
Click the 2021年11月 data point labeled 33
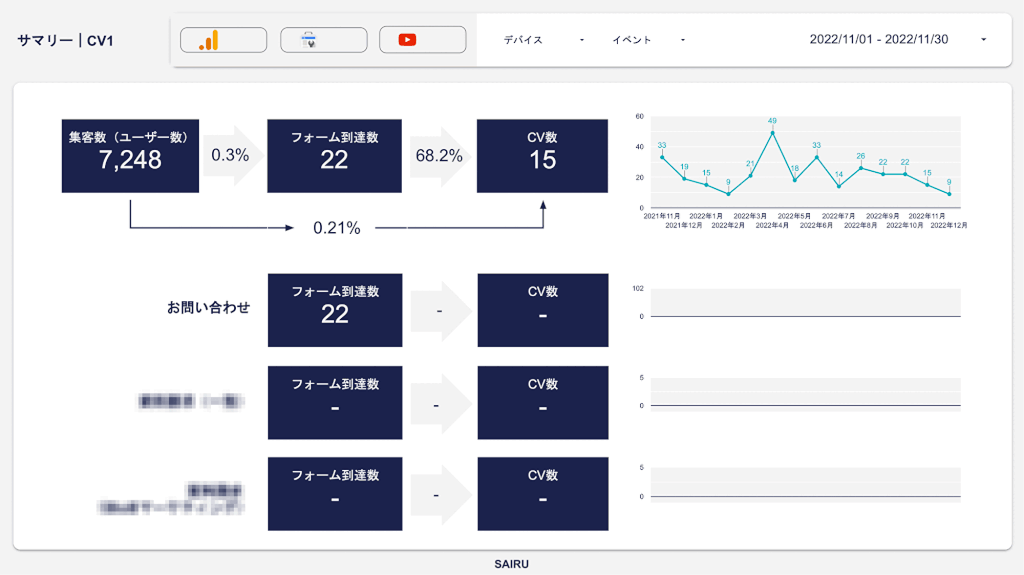[662, 157]
